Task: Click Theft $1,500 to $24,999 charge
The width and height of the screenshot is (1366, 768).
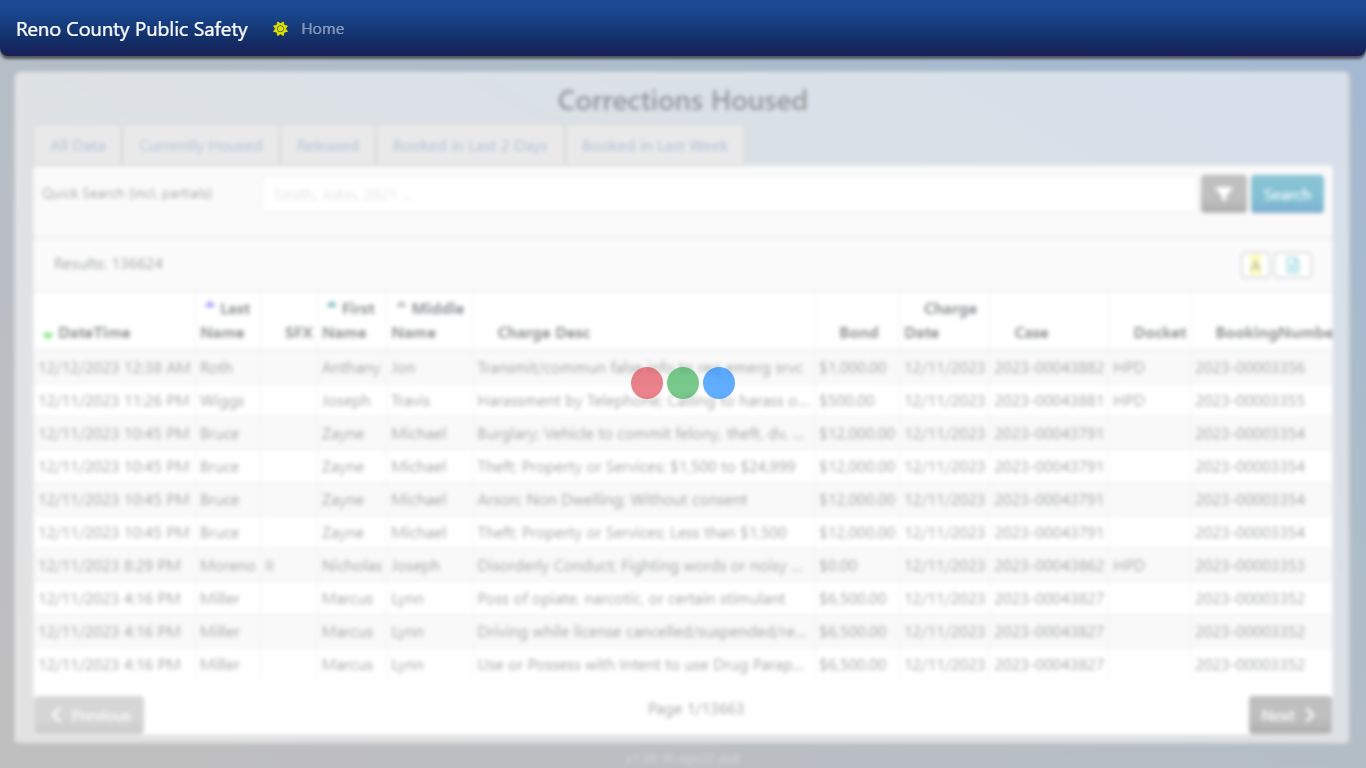Action: (636, 467)
